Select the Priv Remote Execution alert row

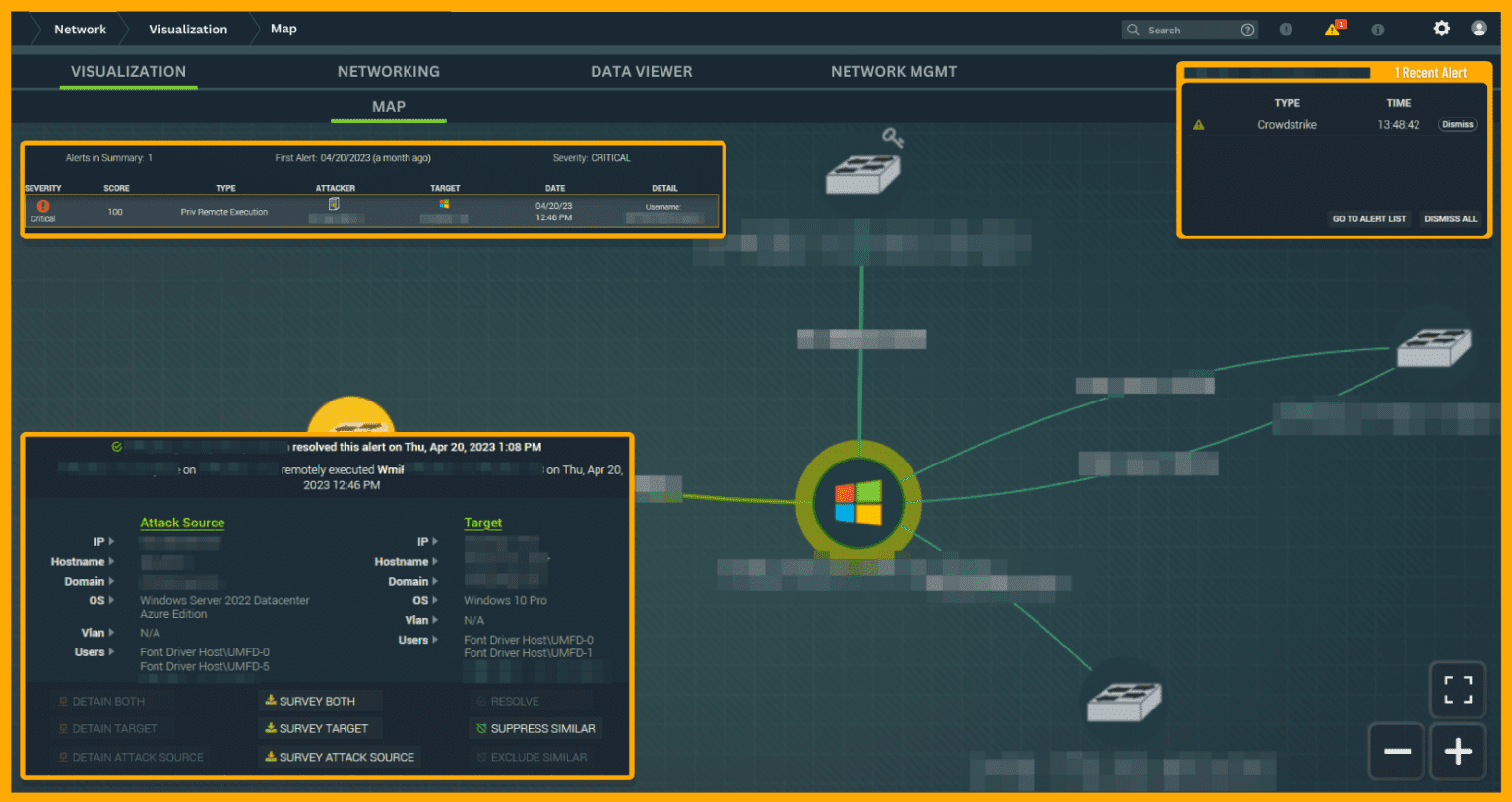pyautogui.click(x=372, y=211)
